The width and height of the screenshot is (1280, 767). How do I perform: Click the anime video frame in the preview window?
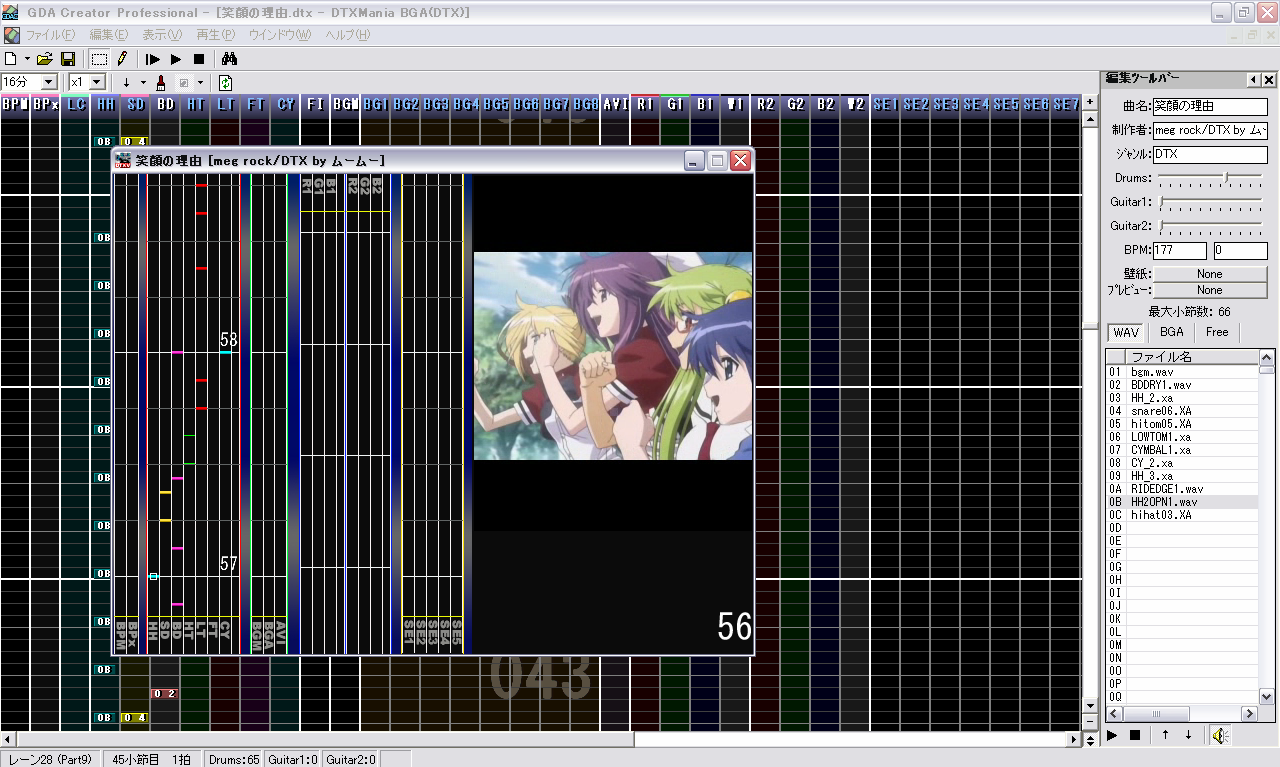coord(612,356)
